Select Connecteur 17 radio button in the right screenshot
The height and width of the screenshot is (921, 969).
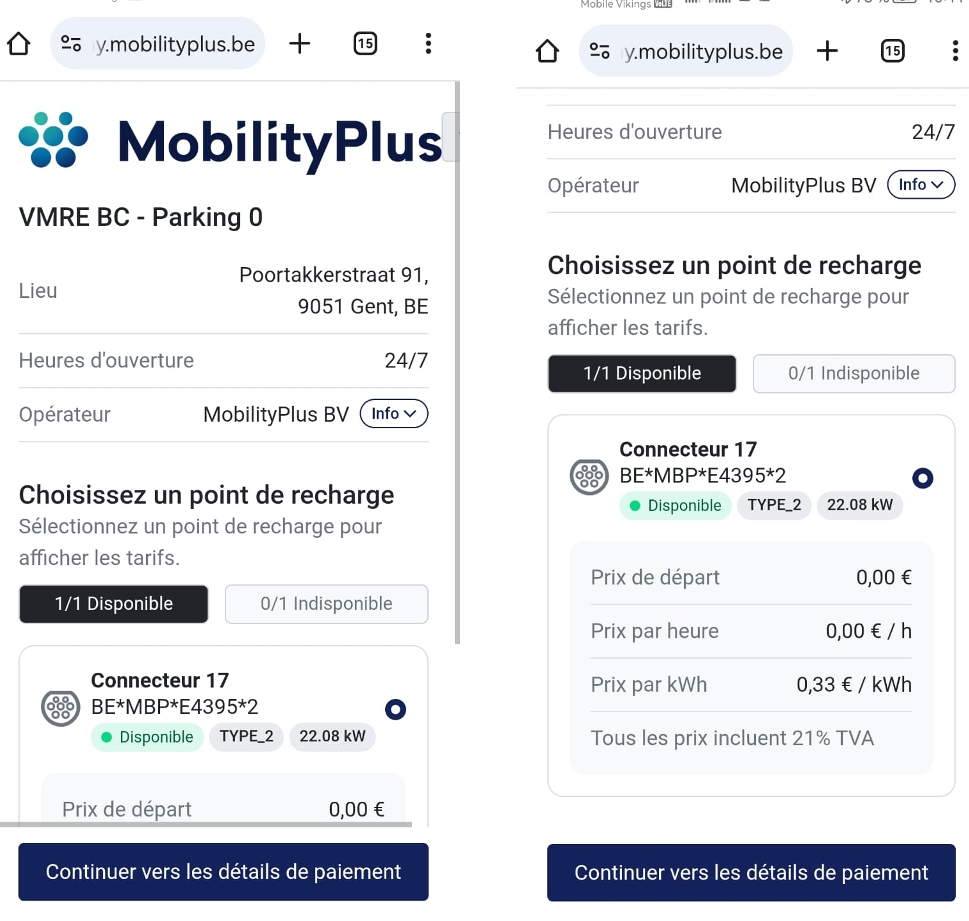pos(923,478)
